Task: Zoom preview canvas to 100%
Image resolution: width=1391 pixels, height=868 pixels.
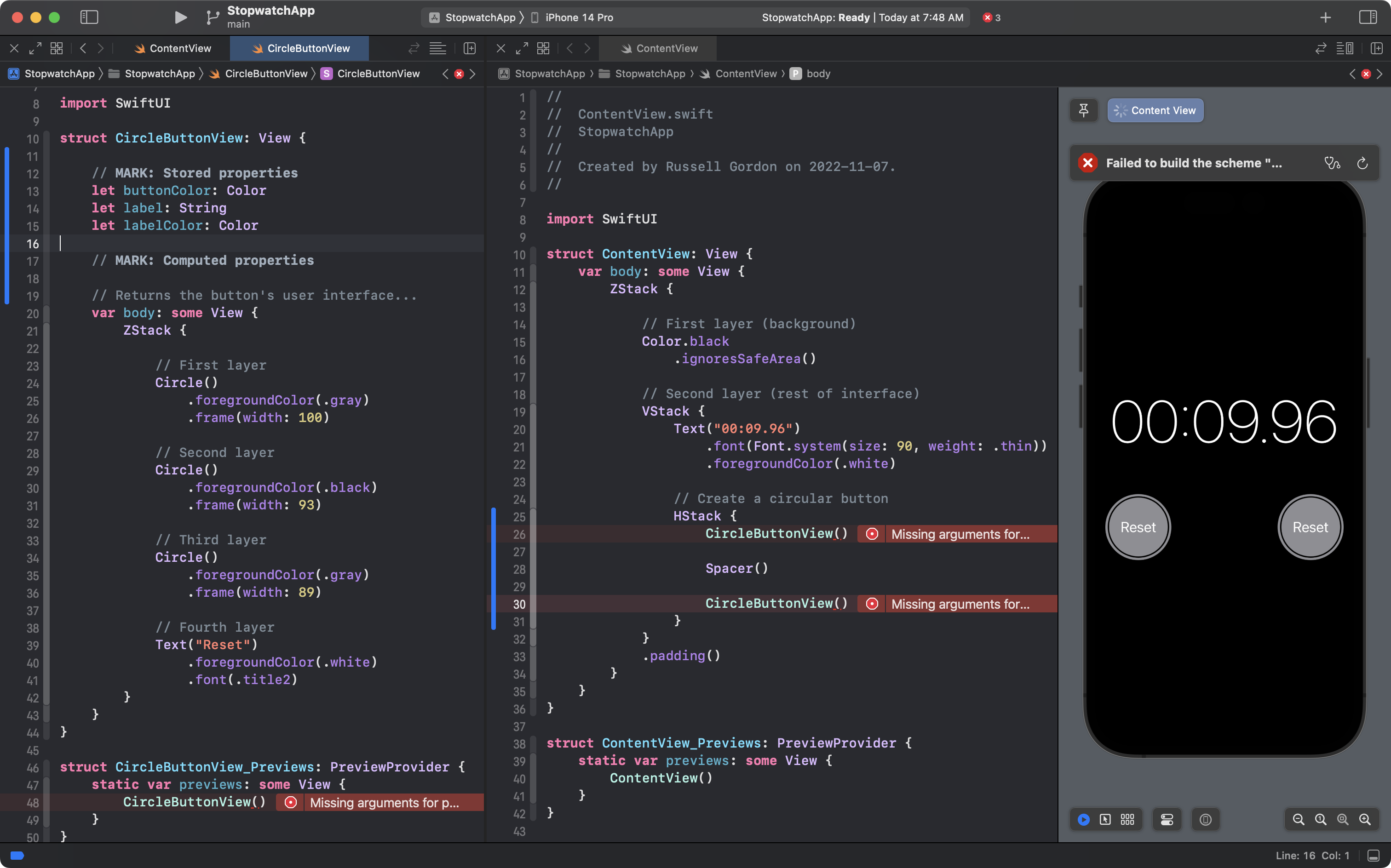Action: (x=1320, y=819)
